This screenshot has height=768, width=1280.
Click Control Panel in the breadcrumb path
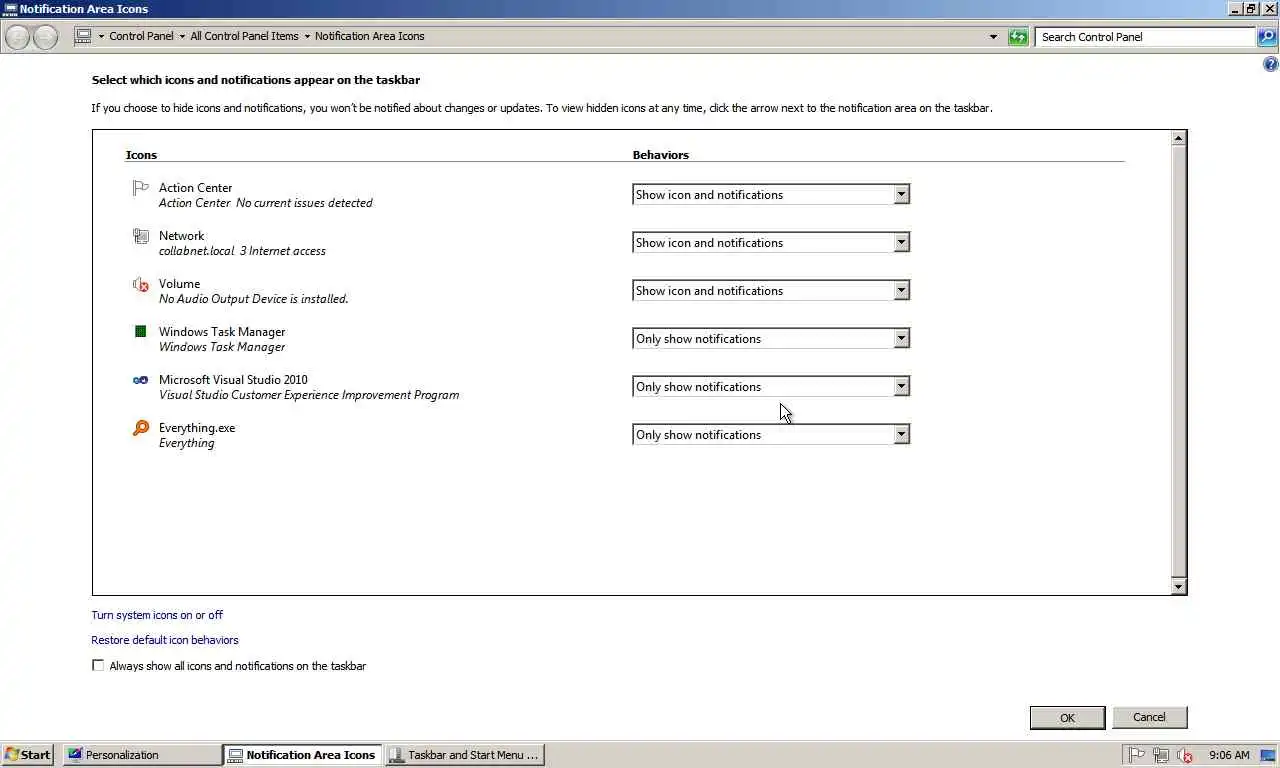point(141,36)
